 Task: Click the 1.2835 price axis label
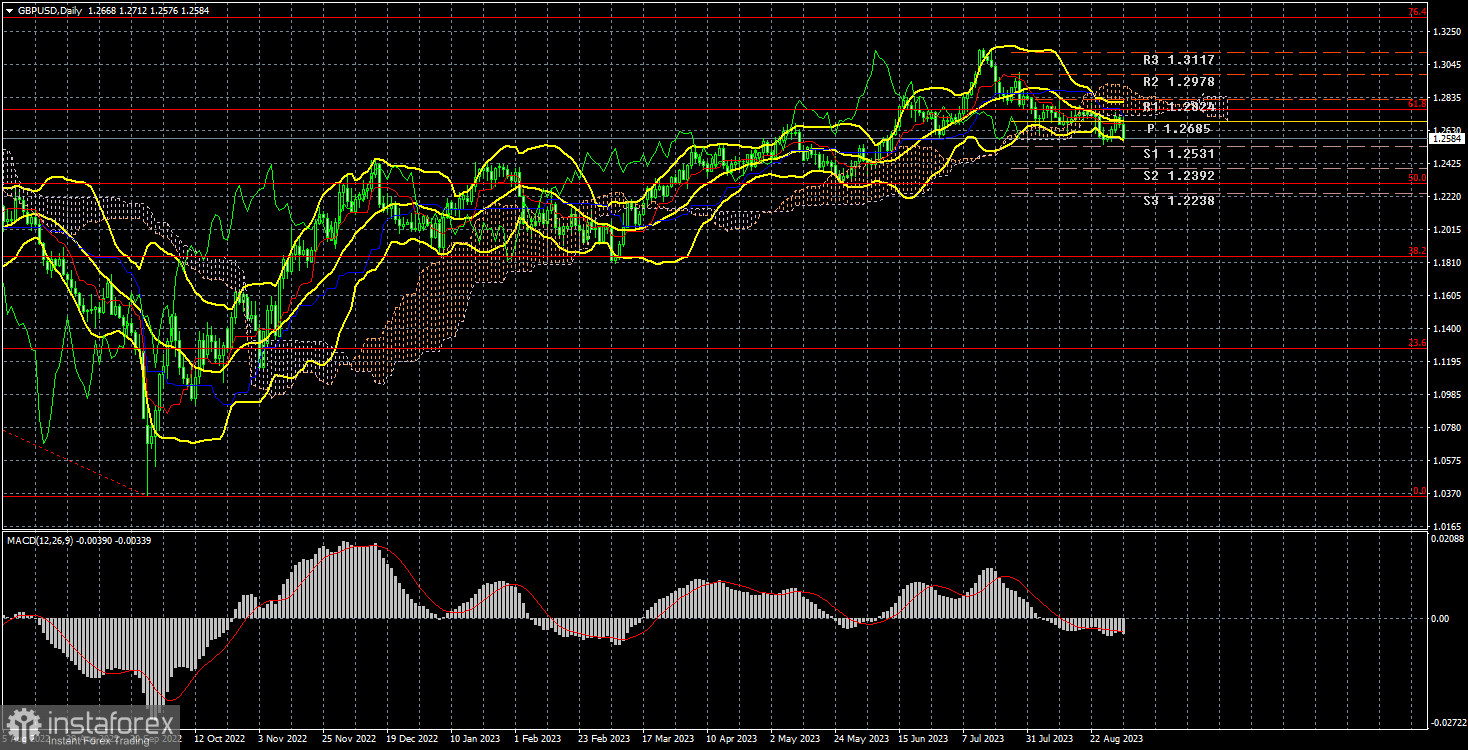pos(1446,98)
